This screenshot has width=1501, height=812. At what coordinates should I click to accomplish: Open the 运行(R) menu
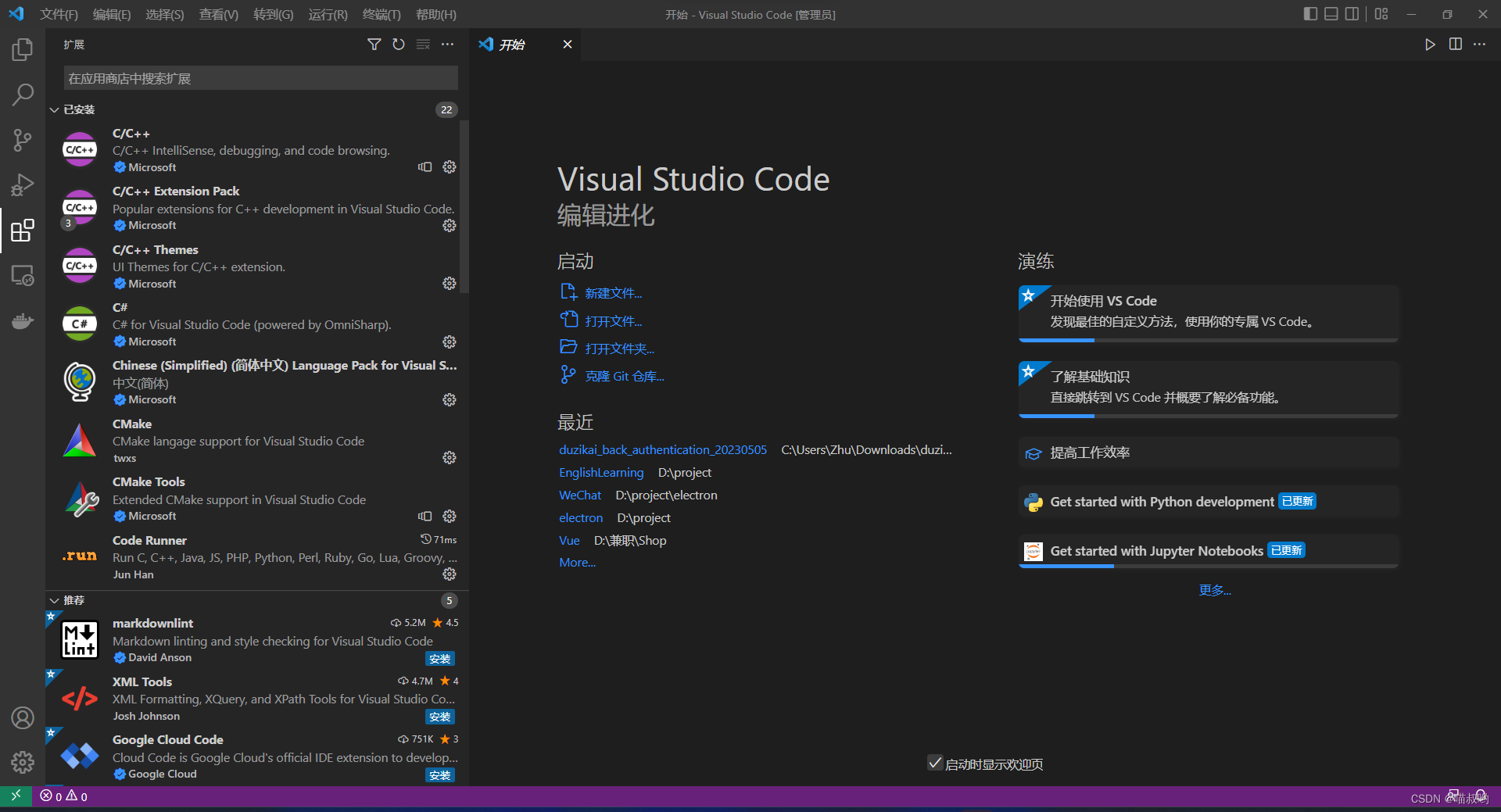point(328,15)
